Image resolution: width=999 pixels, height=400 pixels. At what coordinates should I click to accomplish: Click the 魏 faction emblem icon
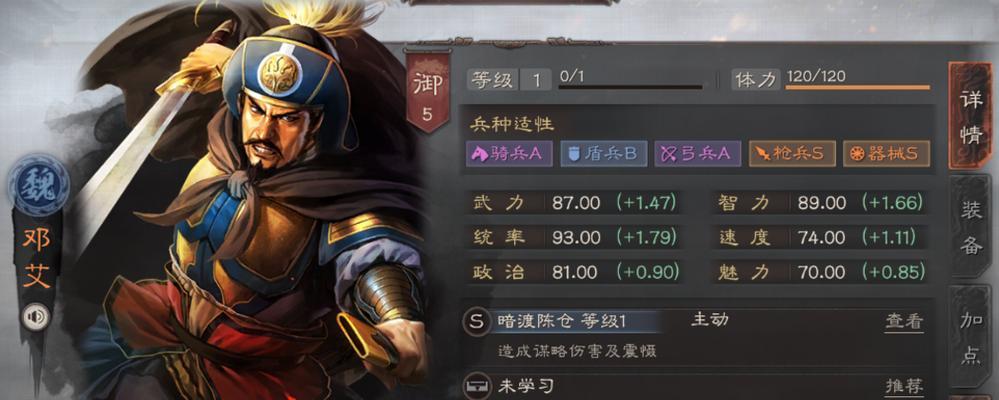click(39, 185)
